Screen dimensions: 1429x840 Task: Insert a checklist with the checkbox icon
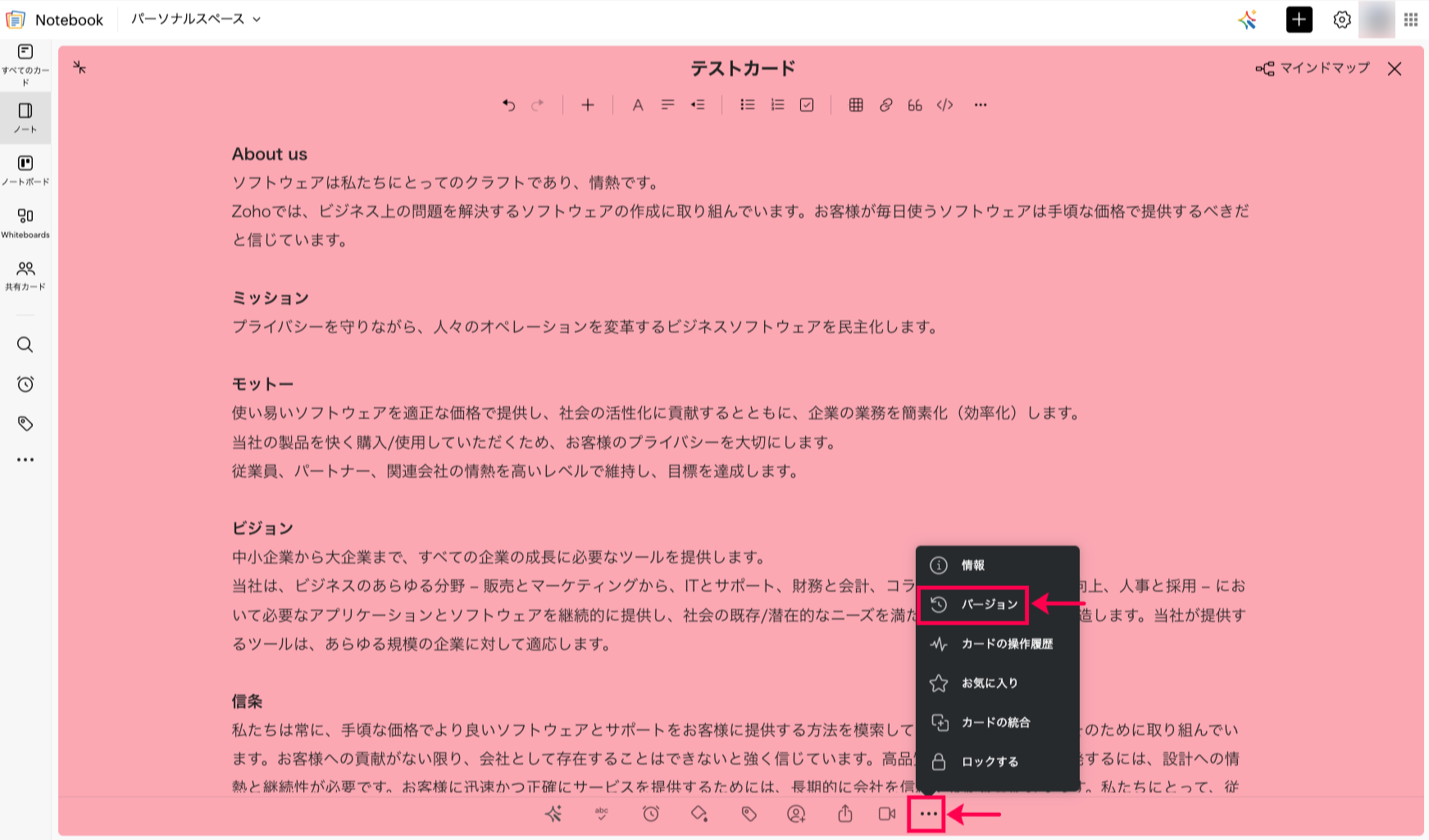(807, 105)
